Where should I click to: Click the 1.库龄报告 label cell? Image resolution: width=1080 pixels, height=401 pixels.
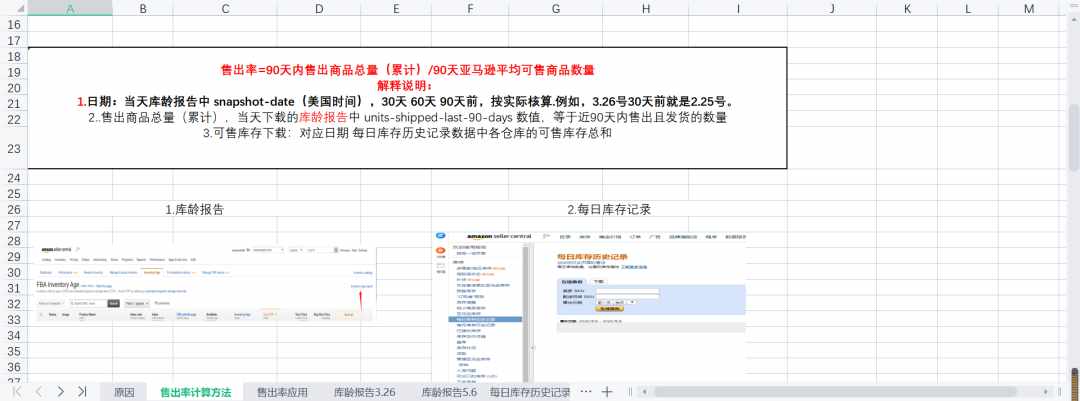click(x=194, y=209)
